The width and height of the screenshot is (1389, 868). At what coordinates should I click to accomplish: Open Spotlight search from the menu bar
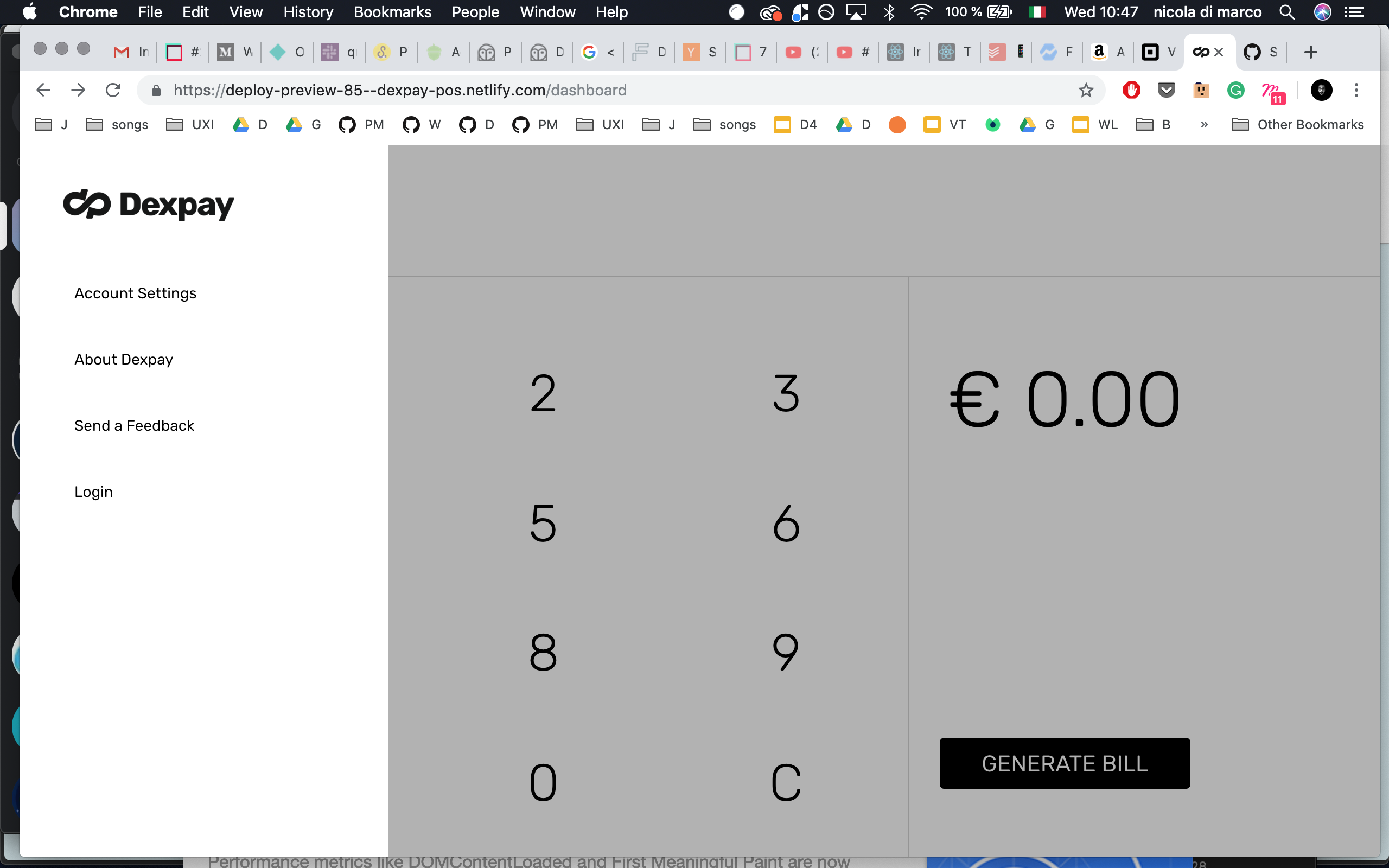(1287, 12)
